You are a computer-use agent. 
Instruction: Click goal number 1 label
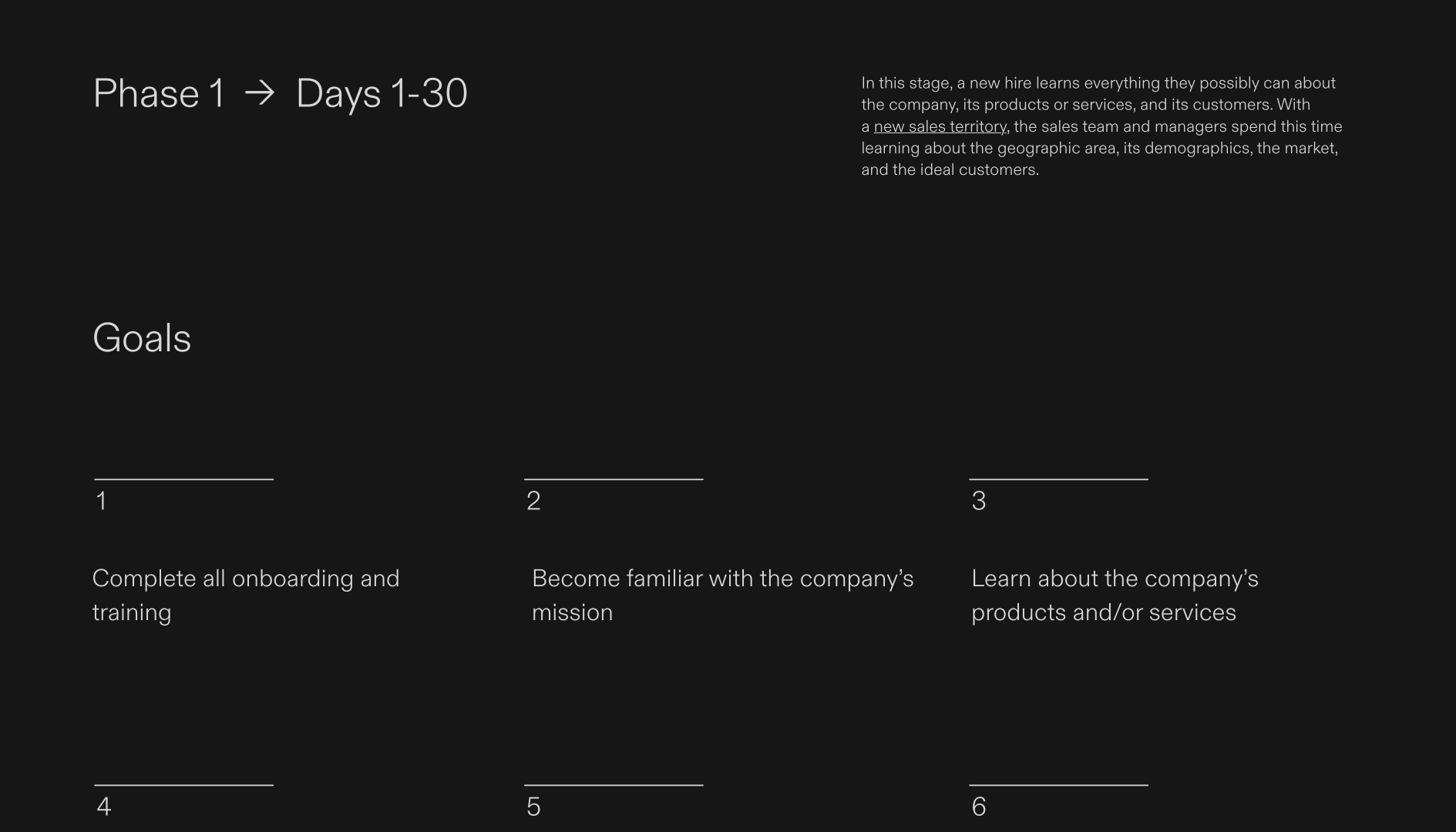[101, 502]
